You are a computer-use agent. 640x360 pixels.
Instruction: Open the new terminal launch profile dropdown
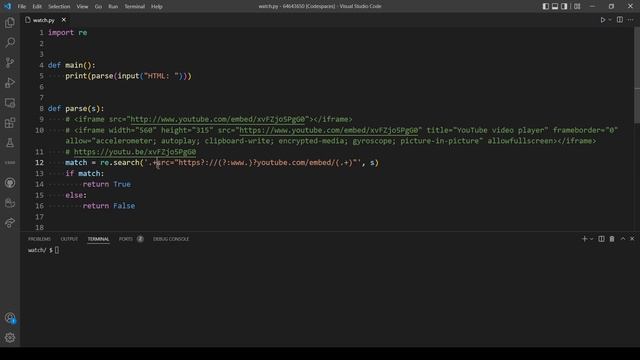[591, 239]
